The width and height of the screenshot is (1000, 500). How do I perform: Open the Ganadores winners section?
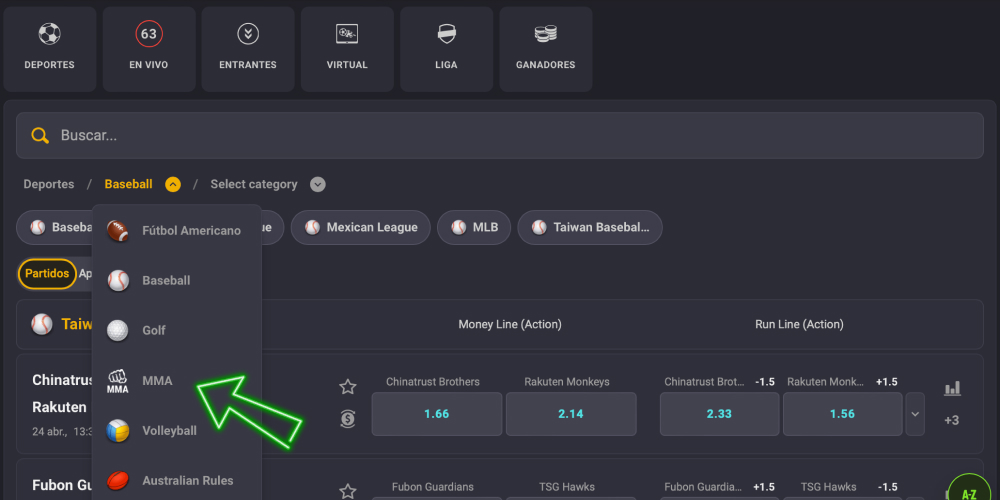point(545,49)
